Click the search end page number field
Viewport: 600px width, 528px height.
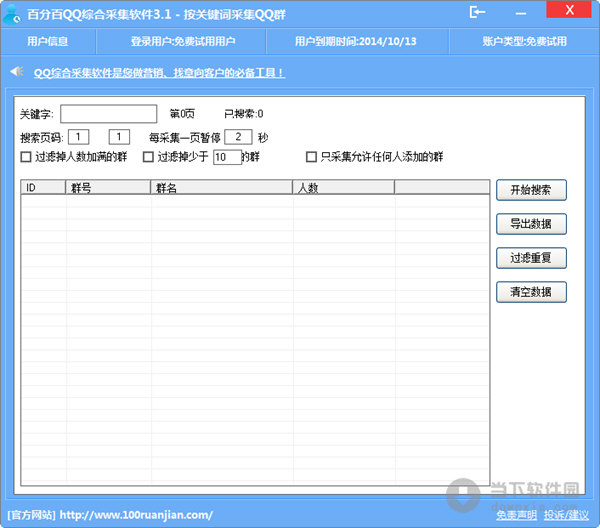(119, 137)
